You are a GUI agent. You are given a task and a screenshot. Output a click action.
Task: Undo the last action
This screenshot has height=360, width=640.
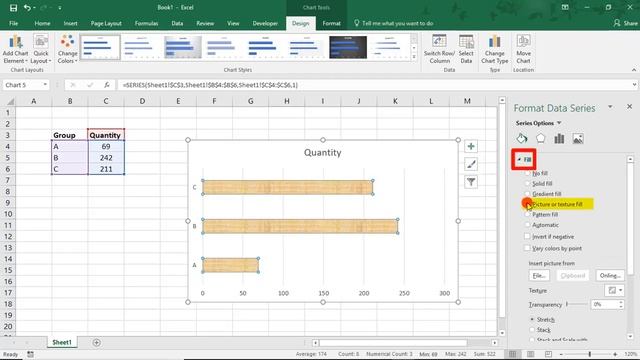27,7
